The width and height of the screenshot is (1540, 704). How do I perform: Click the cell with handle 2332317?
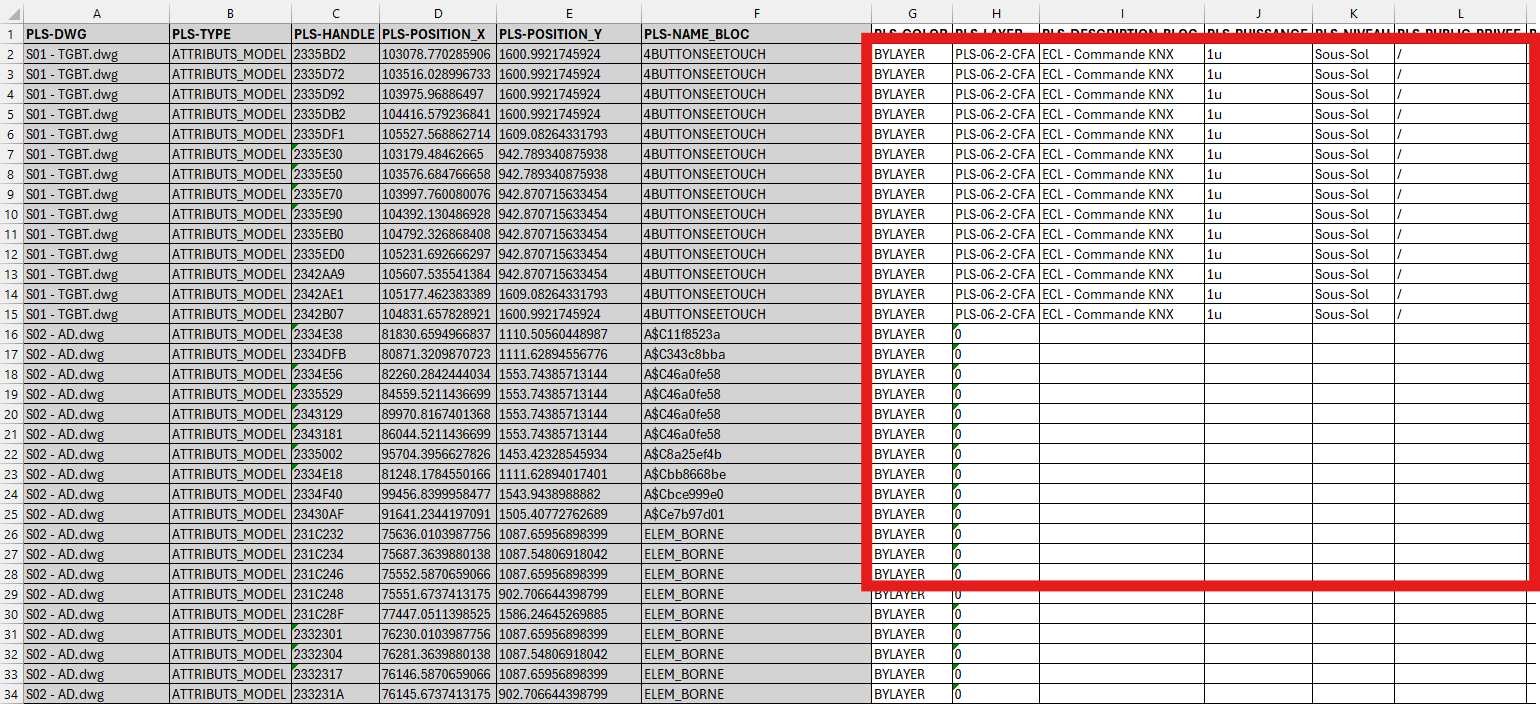(x=335, y=674)
